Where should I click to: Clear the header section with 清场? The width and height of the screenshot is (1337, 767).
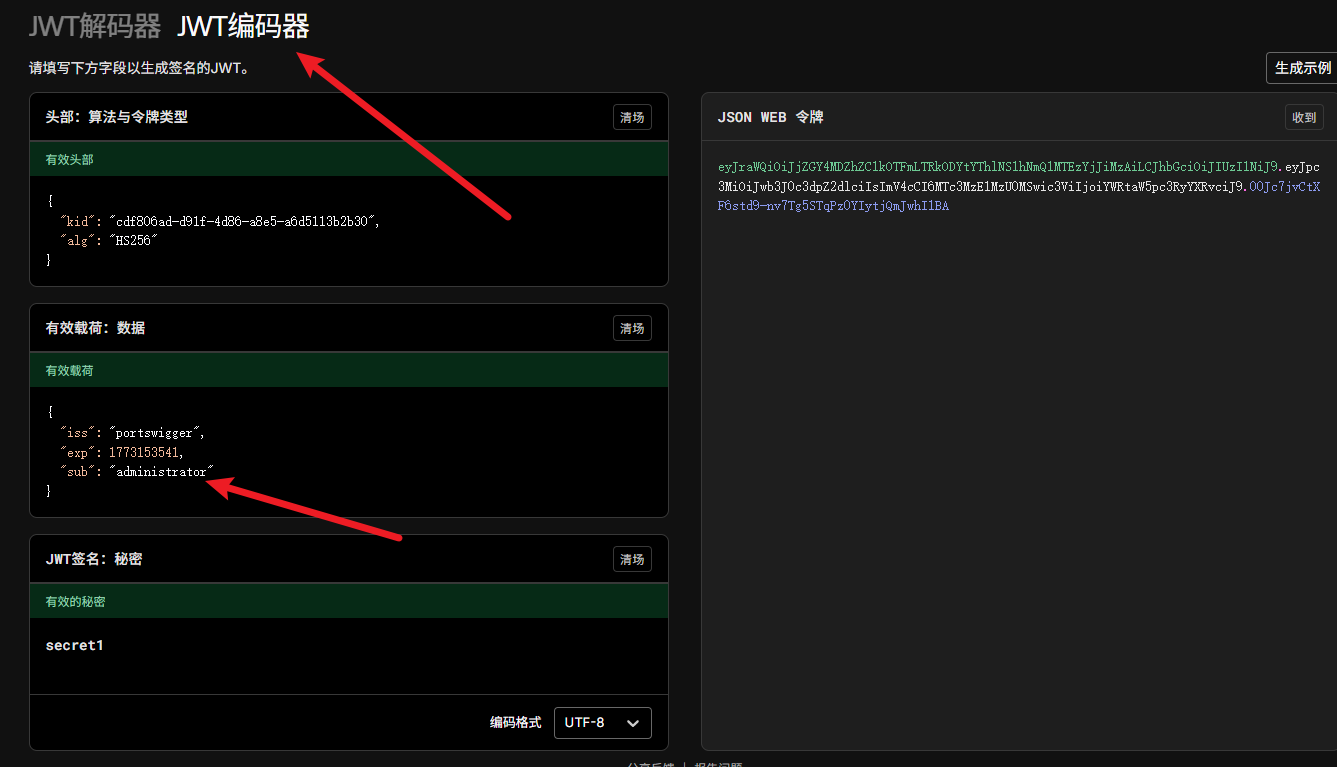632,117
